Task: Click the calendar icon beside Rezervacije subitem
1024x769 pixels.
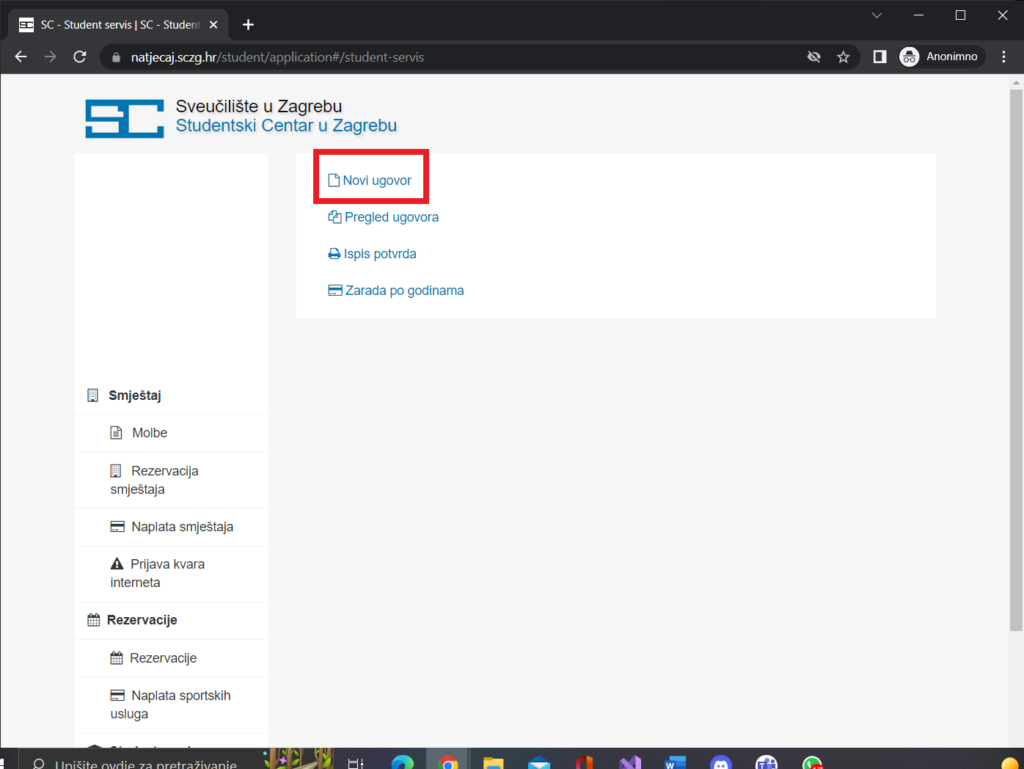Action: (x=116, y=658)
